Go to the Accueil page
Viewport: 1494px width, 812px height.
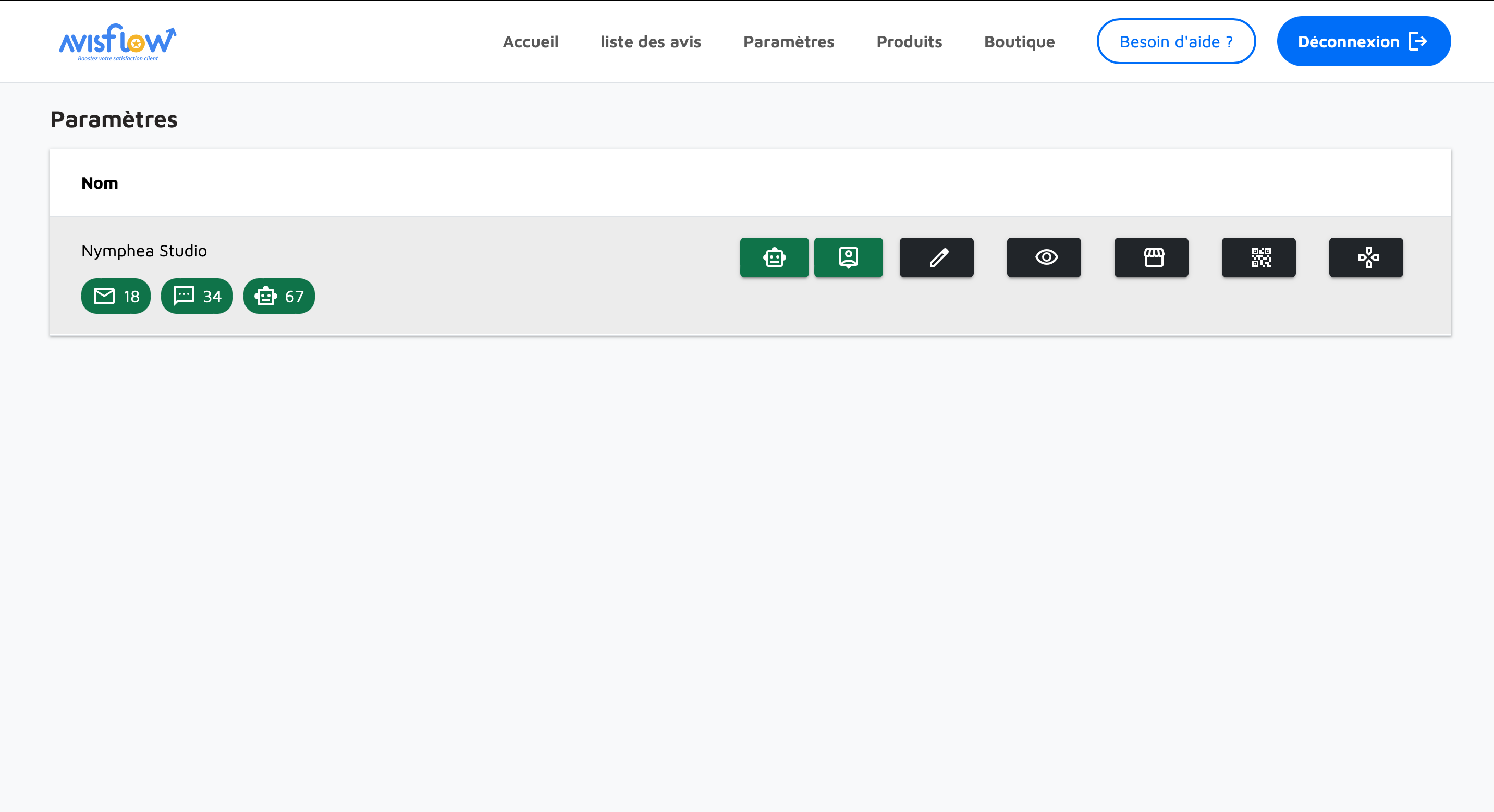530,42
